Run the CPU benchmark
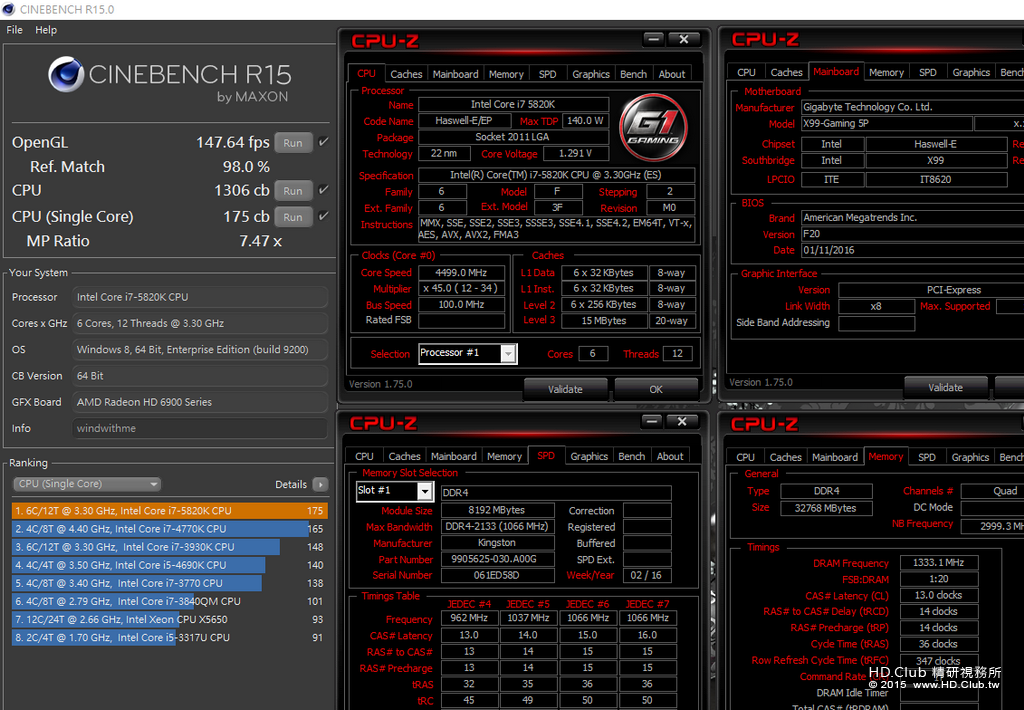 (293, 191)
